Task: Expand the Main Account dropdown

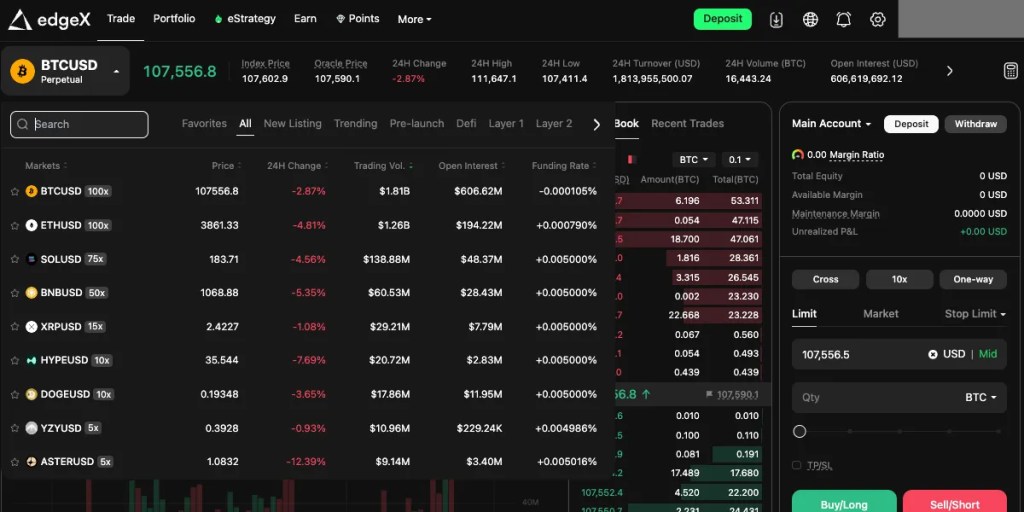Action: point(831,123)
